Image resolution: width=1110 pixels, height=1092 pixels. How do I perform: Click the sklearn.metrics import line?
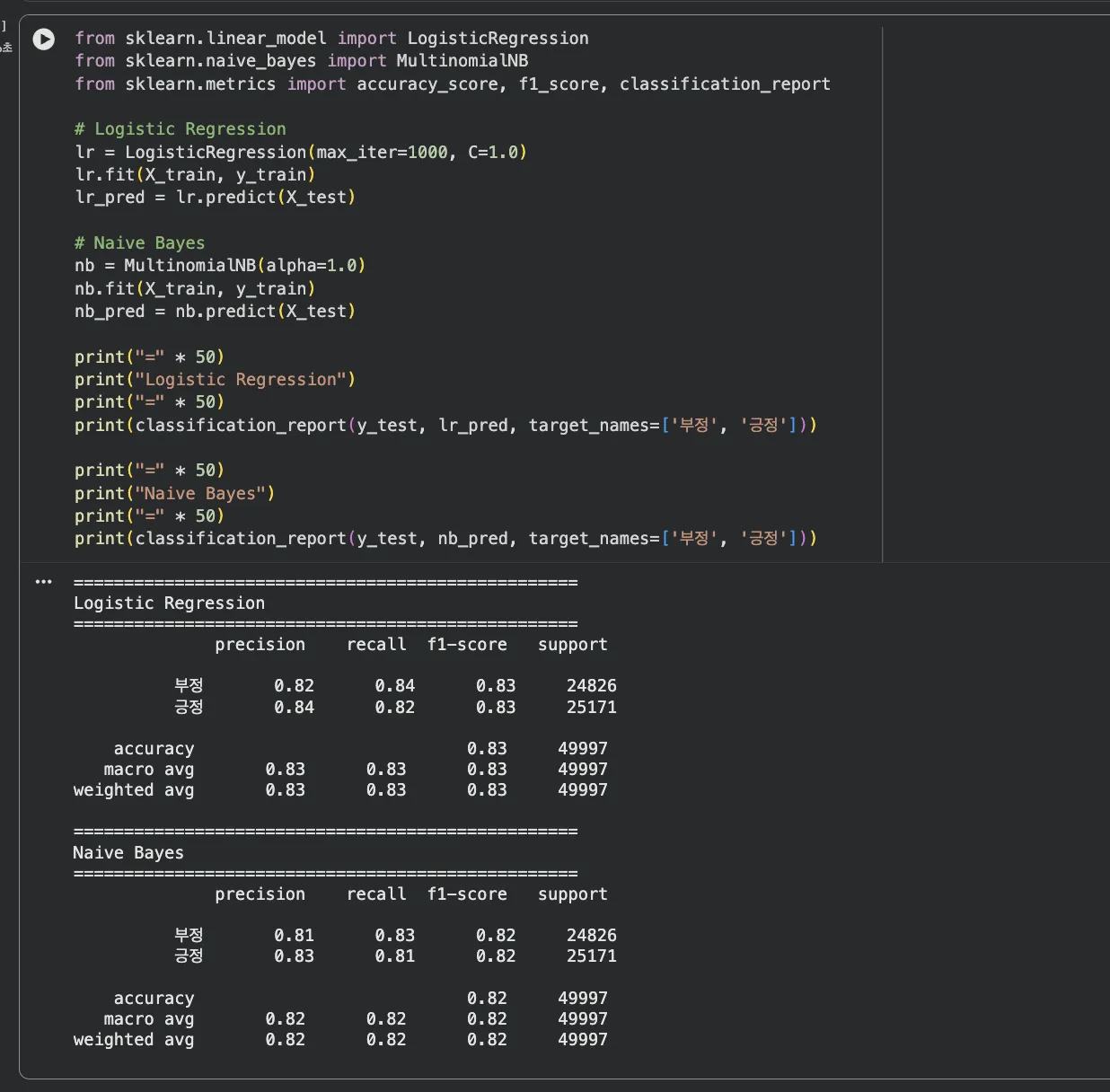tap(452, 84)
